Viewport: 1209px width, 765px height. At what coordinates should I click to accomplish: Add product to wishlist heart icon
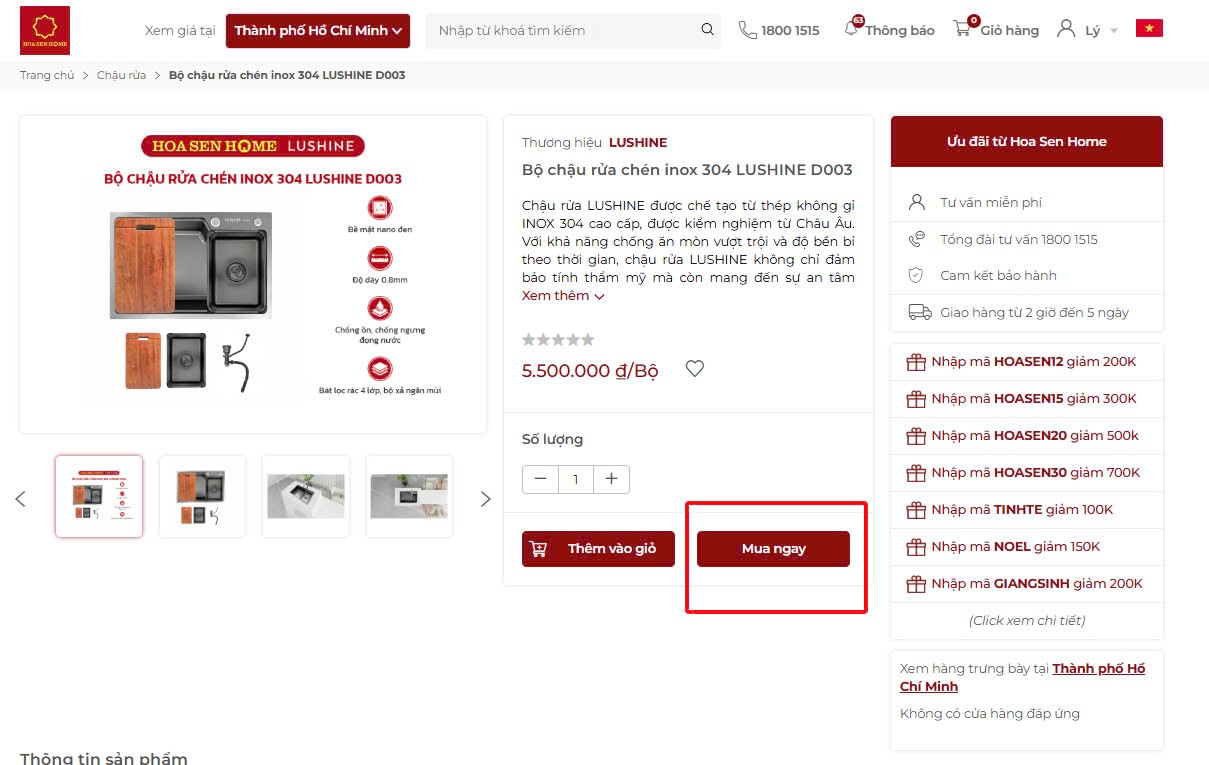coord(695,369)
